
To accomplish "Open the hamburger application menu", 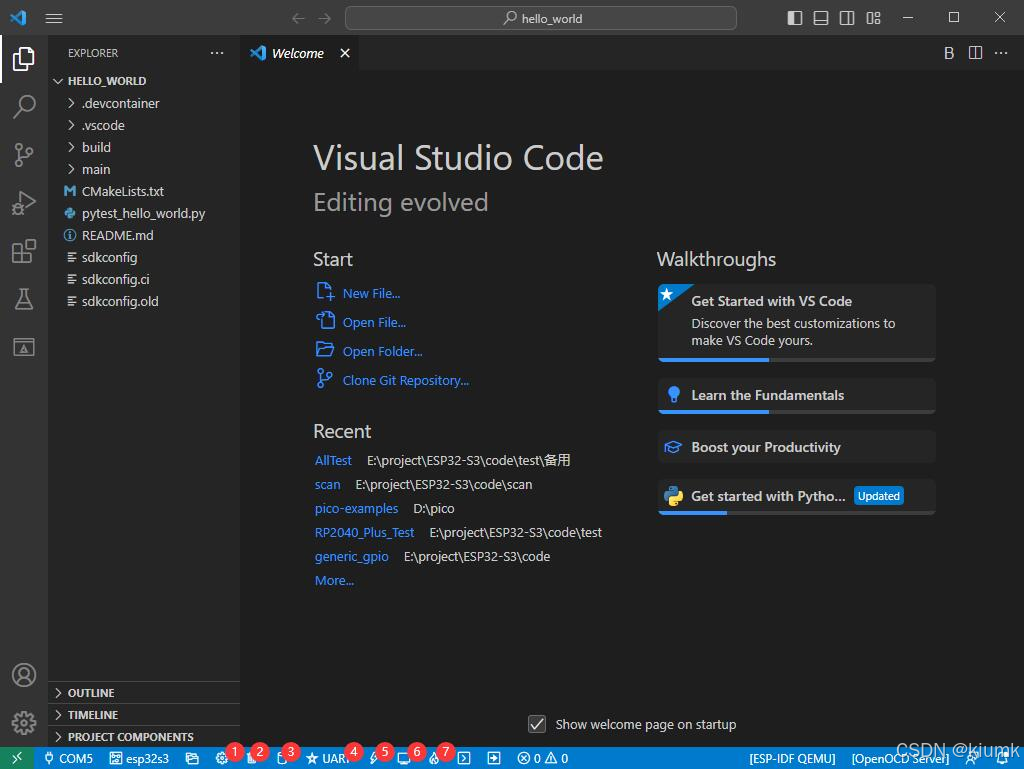I will click(54, 18).
